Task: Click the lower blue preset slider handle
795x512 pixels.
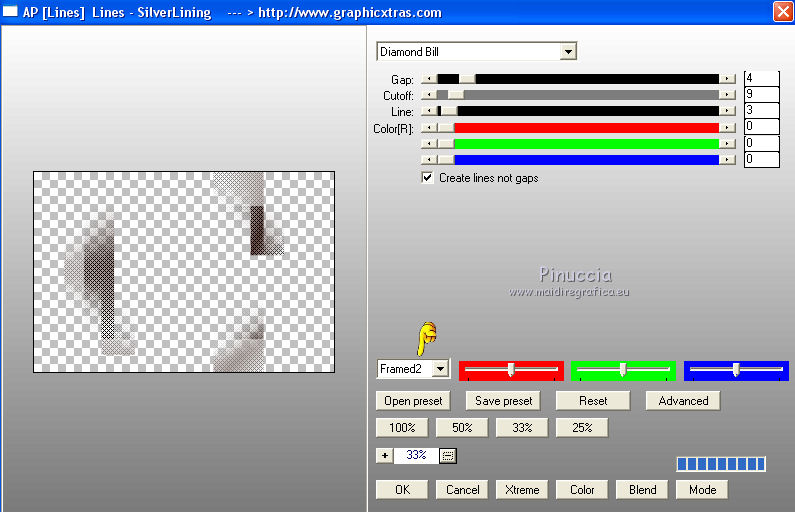Action: [736, 370]
